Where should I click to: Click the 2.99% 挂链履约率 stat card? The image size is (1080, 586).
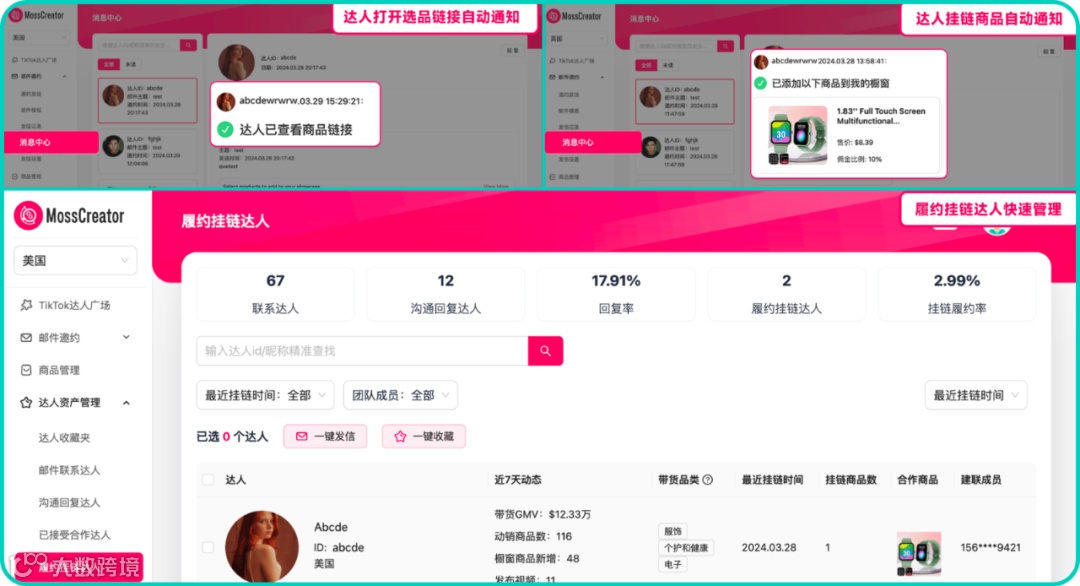click(x=957, y=294)
